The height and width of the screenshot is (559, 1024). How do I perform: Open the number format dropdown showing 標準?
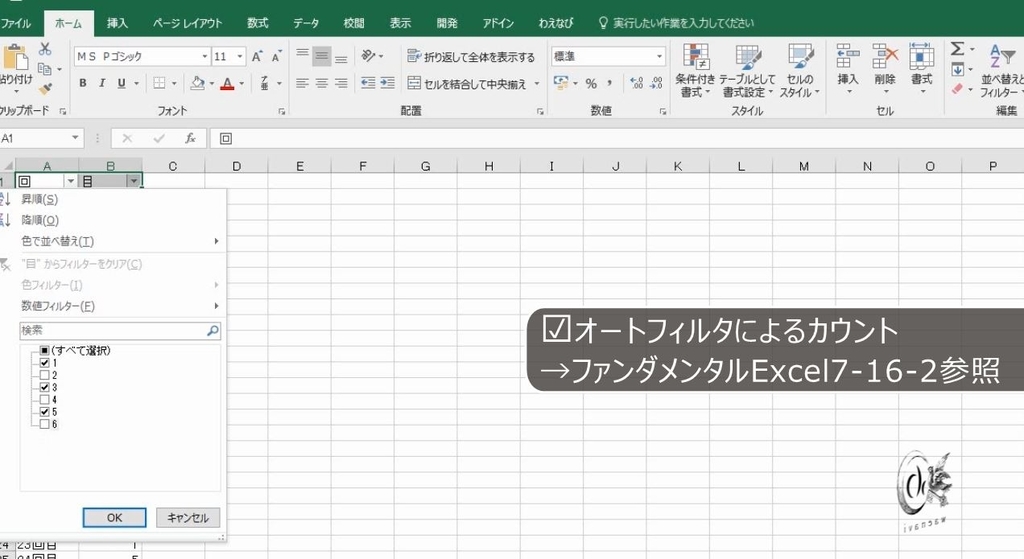[659, 57]
